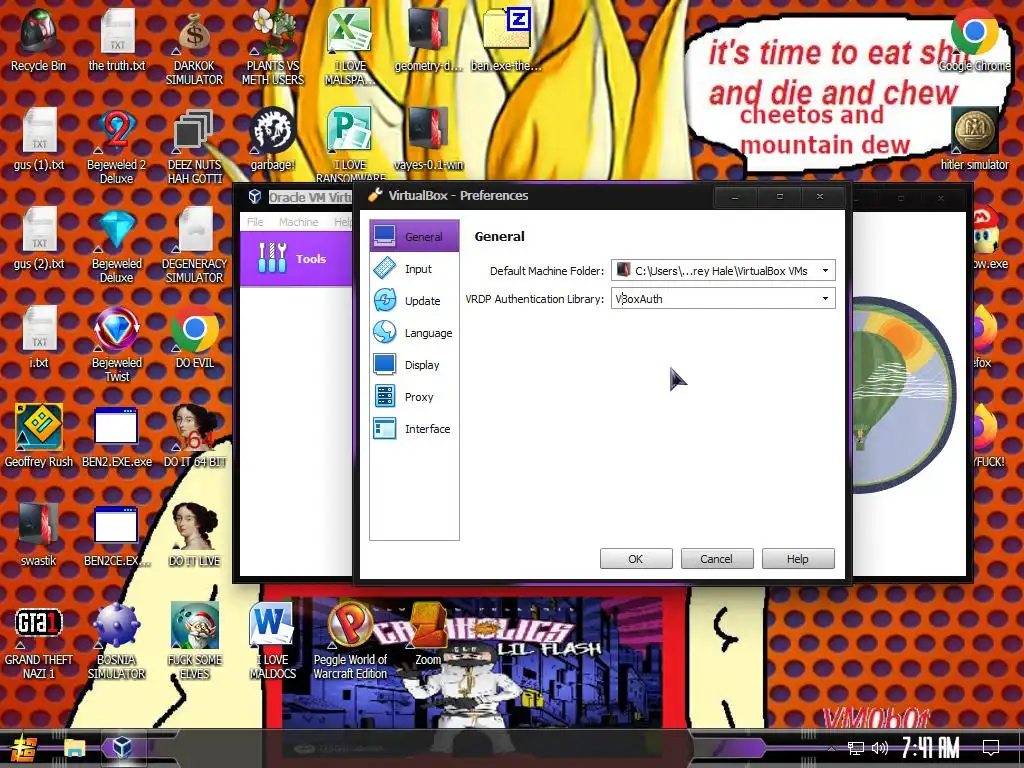Open the Proxy preferences page
This screenshot has height=768, width=1024.
[x=414, y=396]
